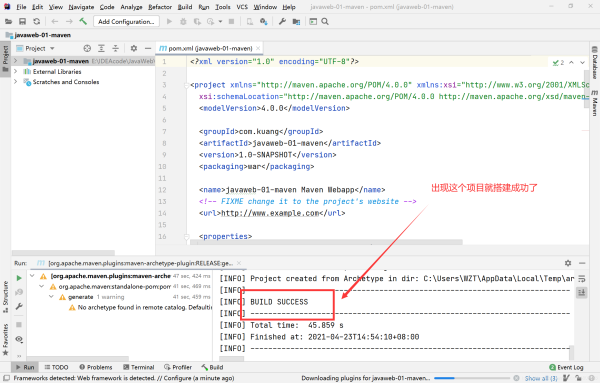Open the Run panel settings gear
The width and height of the screenshot is (600, 383).
pyautogui.click(x=568, y=263)
